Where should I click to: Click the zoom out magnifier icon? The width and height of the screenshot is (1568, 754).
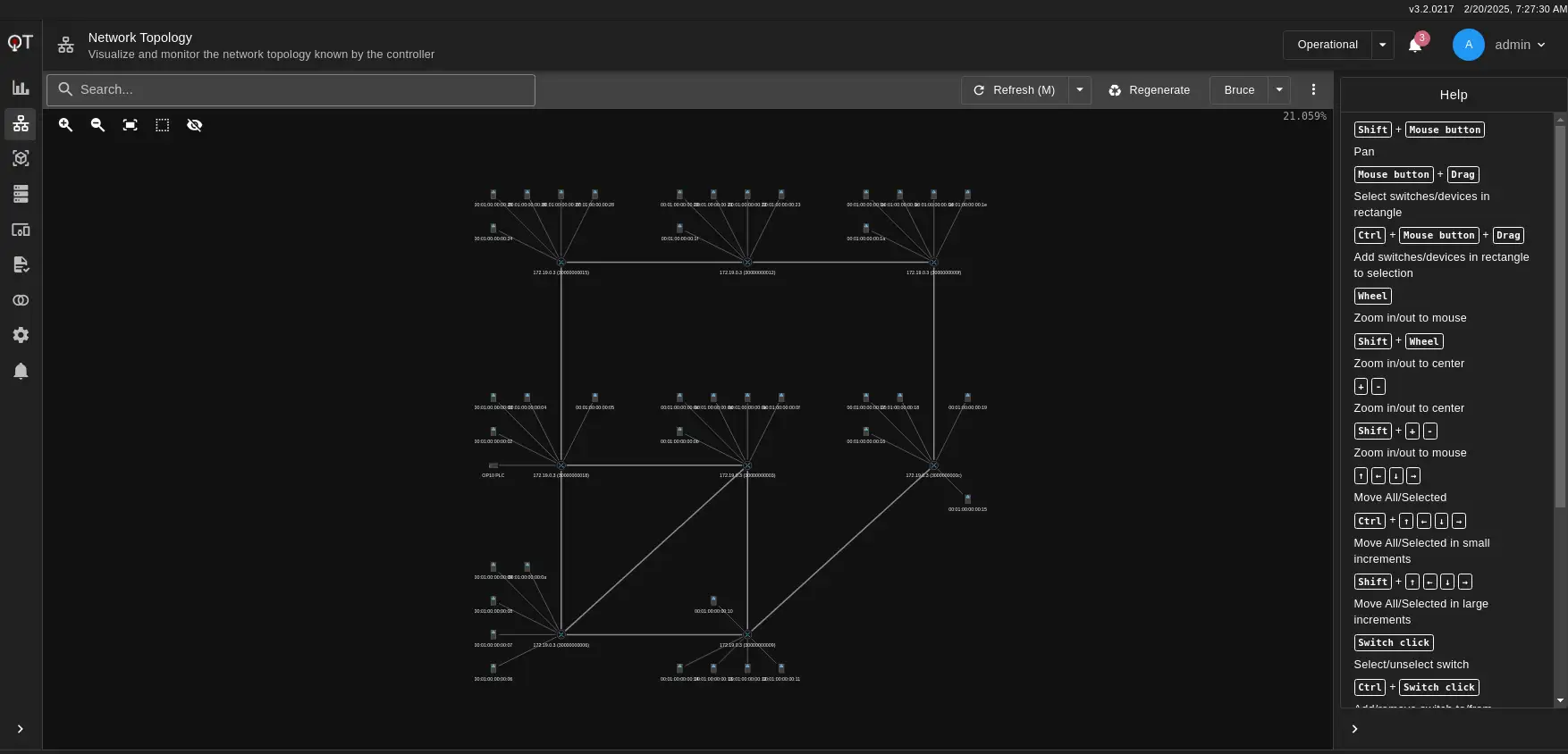coord(97,125)
